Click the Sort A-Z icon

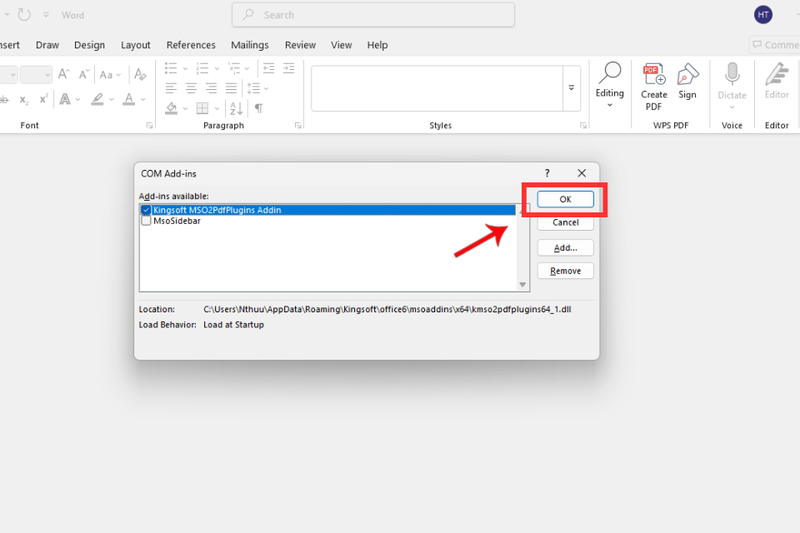point(236,108)
